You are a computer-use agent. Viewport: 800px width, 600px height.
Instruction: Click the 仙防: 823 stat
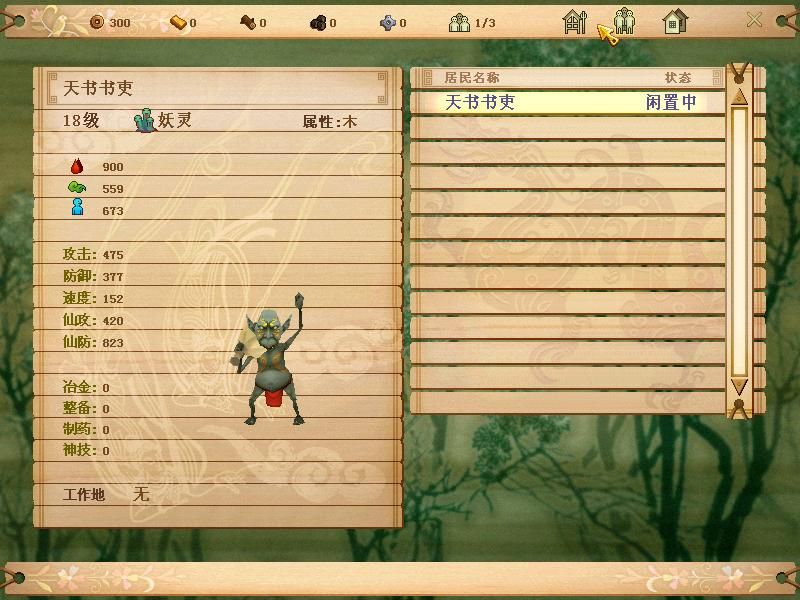[x=93, y=342]
